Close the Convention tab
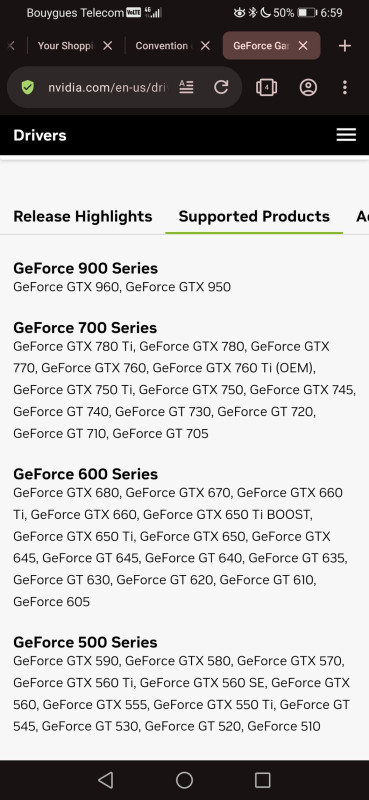Screen dimensions: 369x800 [x=205, y=46]
